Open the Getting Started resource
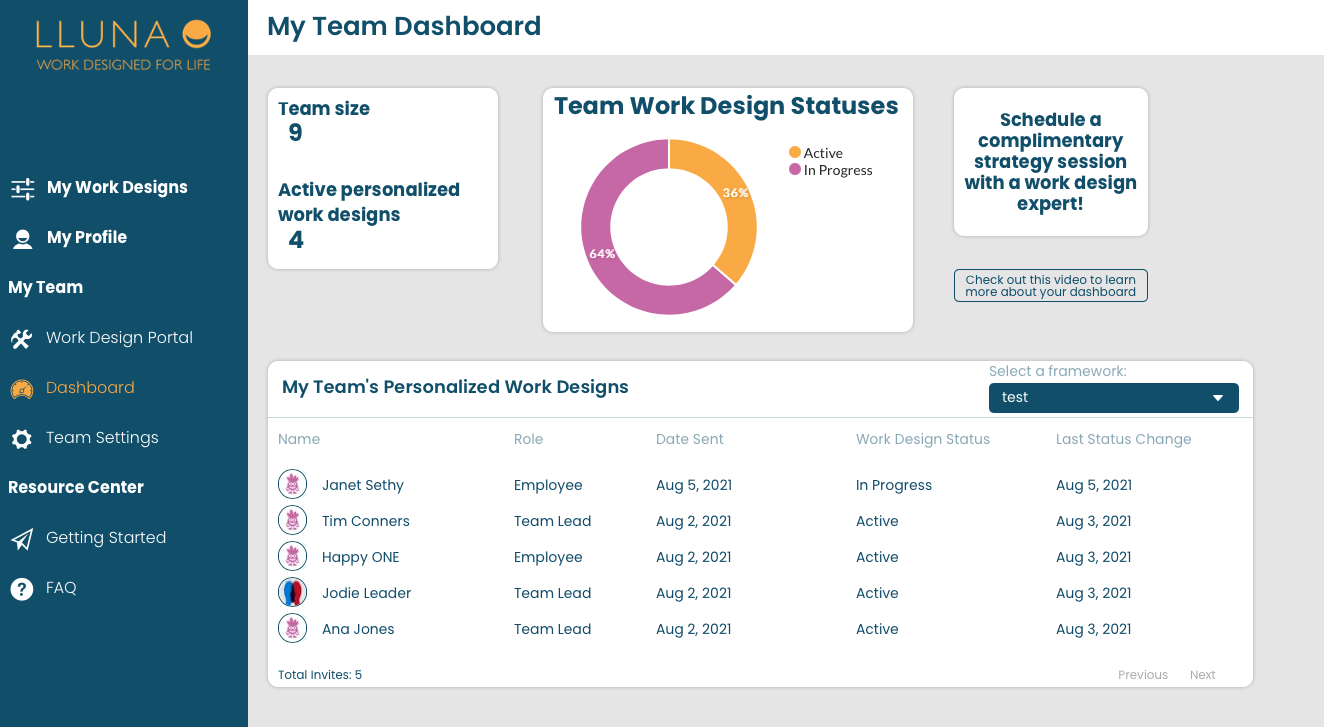Image resolution: width=1324 pixels, height=727 pixels. (x=106, y=538)
